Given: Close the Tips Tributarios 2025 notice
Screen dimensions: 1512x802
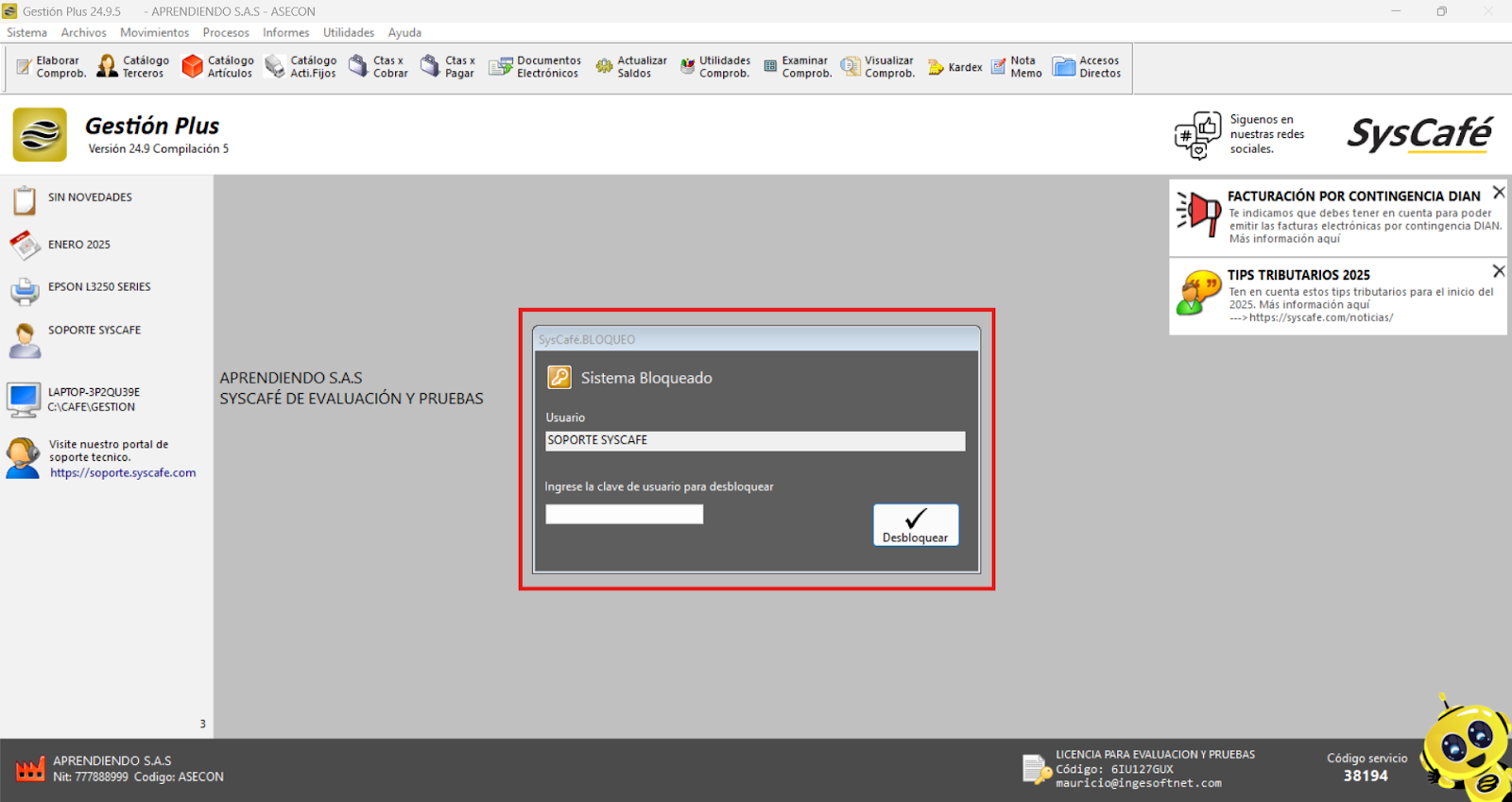Looking at the screenshot, I should 1499,271.
